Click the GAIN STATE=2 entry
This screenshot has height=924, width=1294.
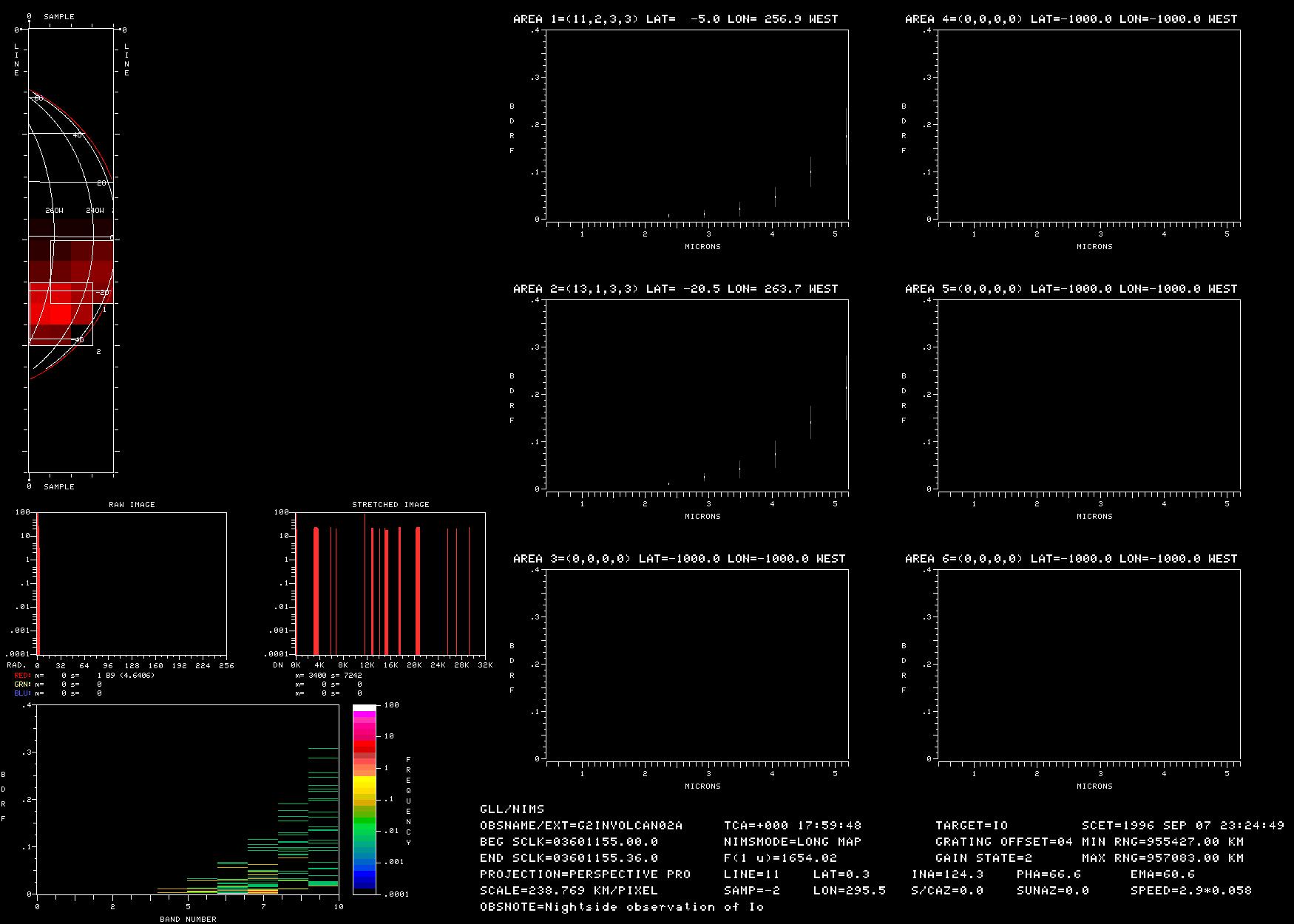[984, 858]
